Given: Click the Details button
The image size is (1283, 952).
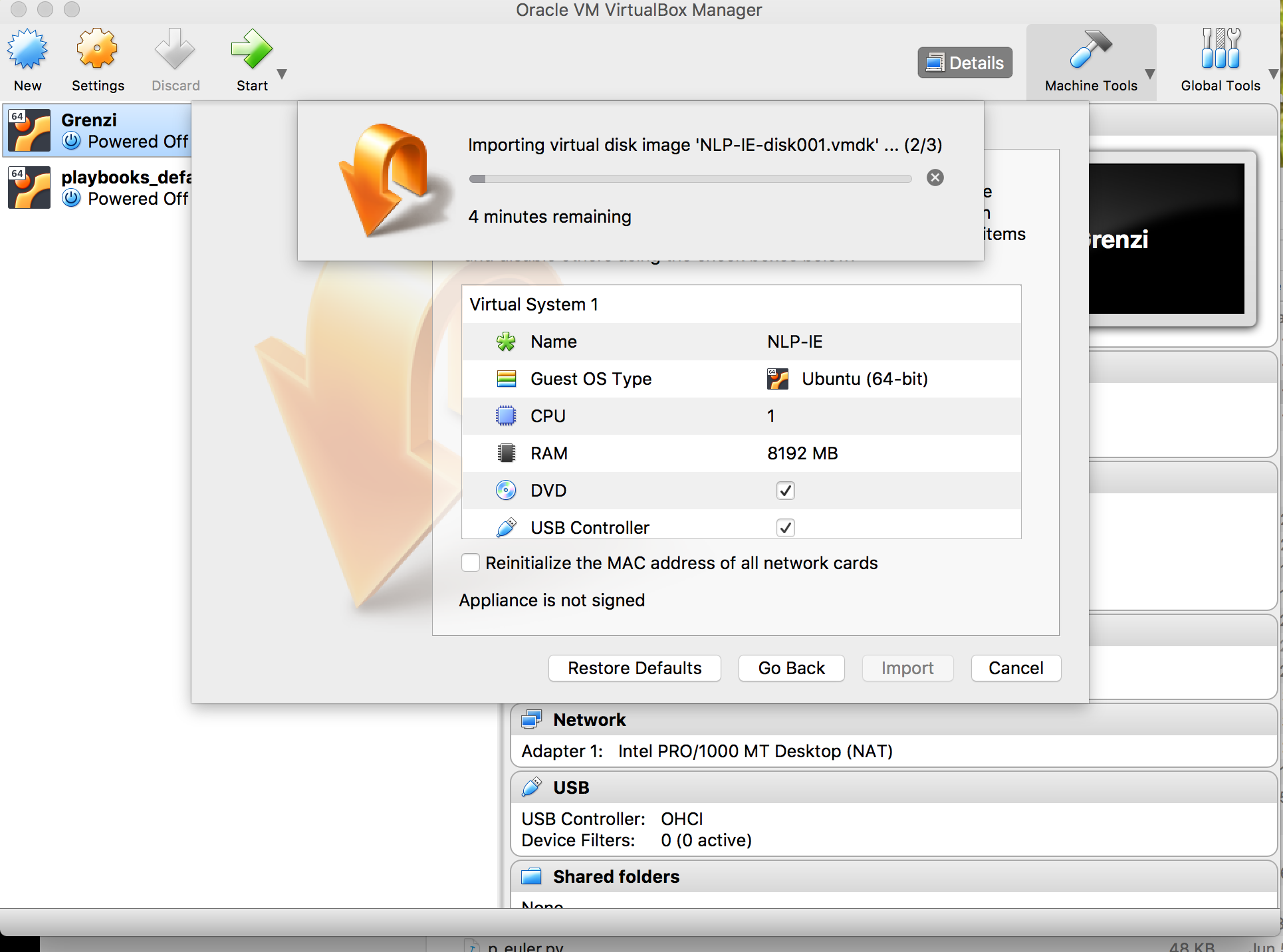Looking at the screenshot, I should coord(965,62).
